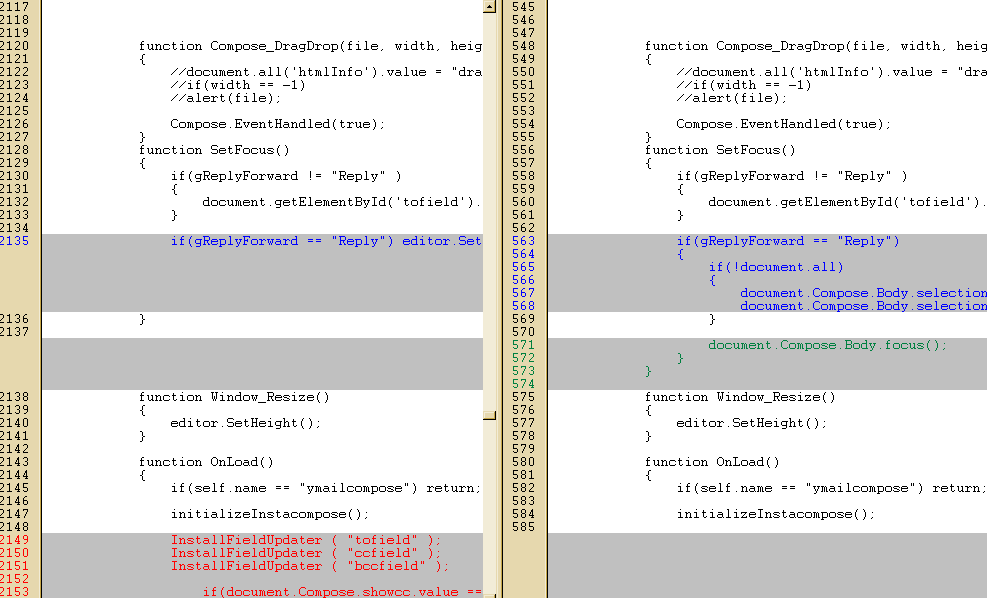This screenshot has height=598, width=987.
Task: Click 'document.Compose.Body.selection' on line 567
Action: (863, 293)
